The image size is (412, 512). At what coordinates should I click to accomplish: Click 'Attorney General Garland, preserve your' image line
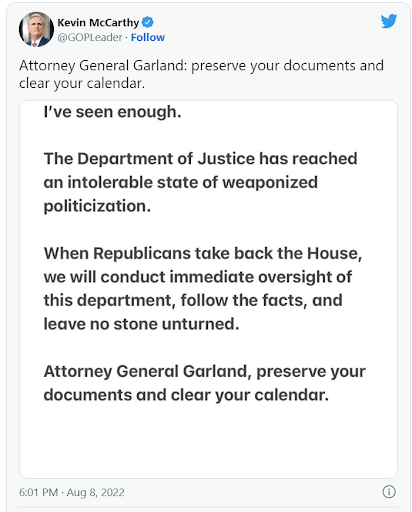click(205, 371)
